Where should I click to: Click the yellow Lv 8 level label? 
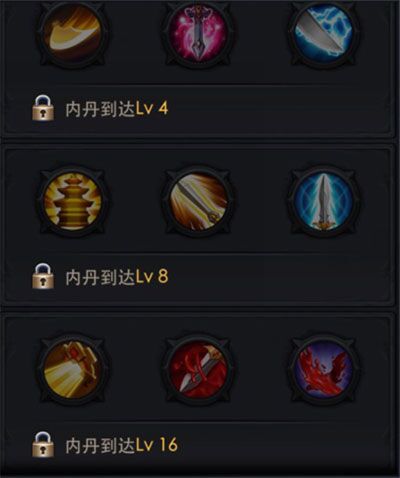[152, 277]
